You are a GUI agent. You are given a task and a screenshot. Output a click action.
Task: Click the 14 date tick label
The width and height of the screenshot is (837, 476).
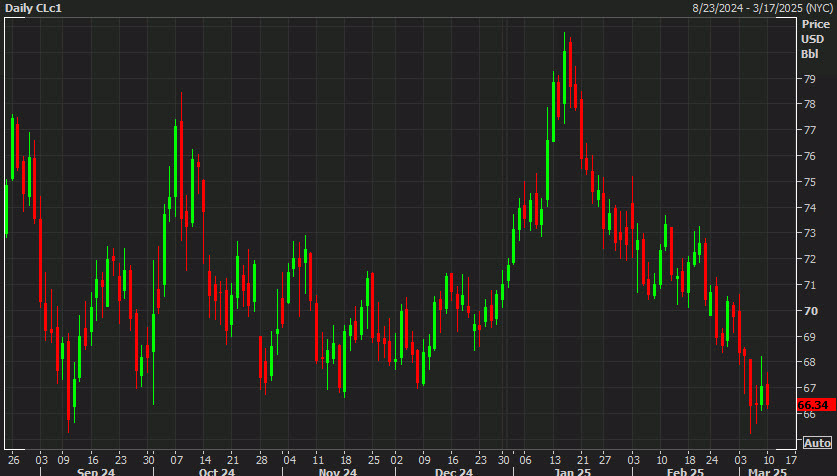coord(205,459)
